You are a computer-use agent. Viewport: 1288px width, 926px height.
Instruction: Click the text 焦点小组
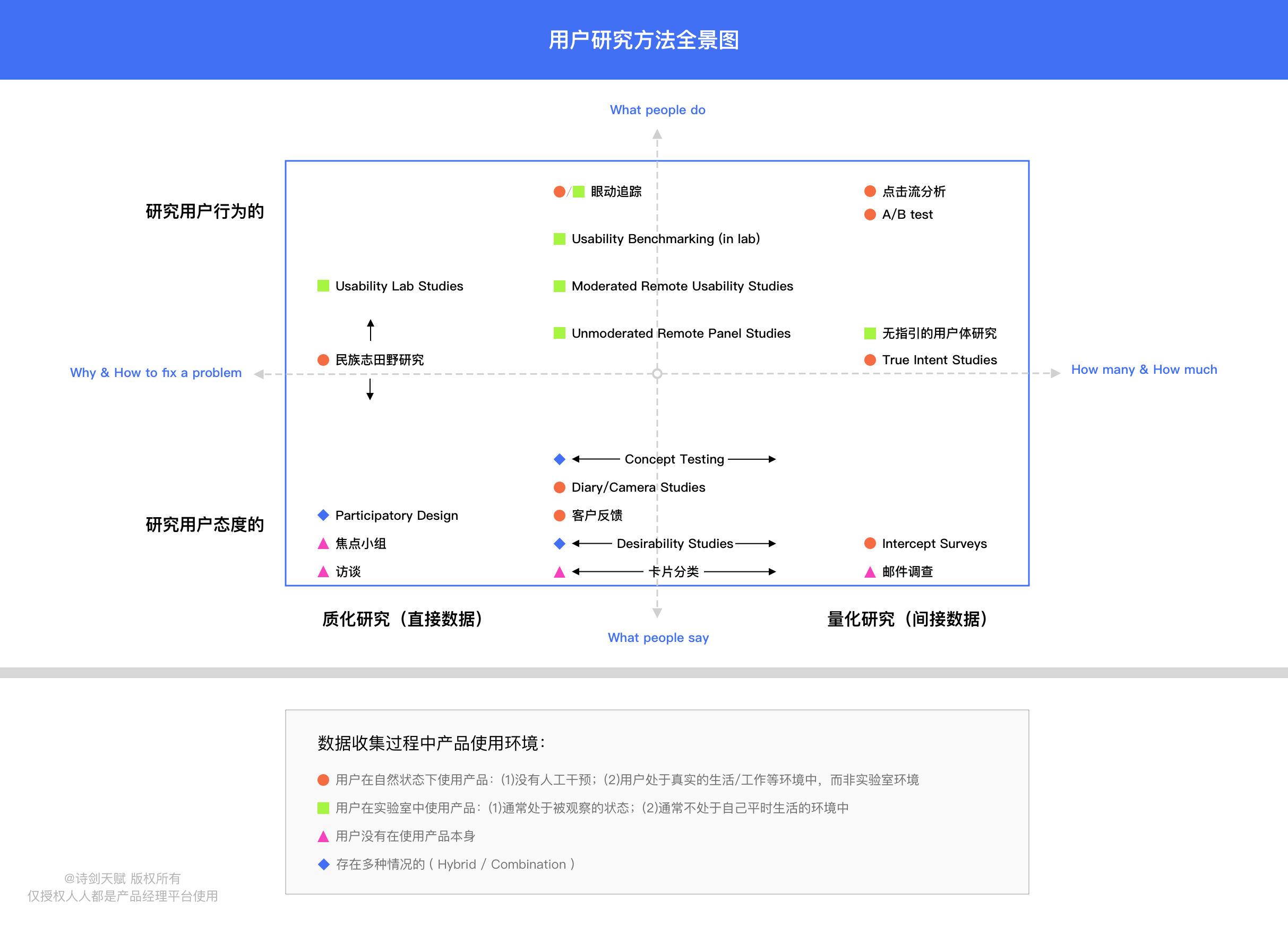pos(360,544)
